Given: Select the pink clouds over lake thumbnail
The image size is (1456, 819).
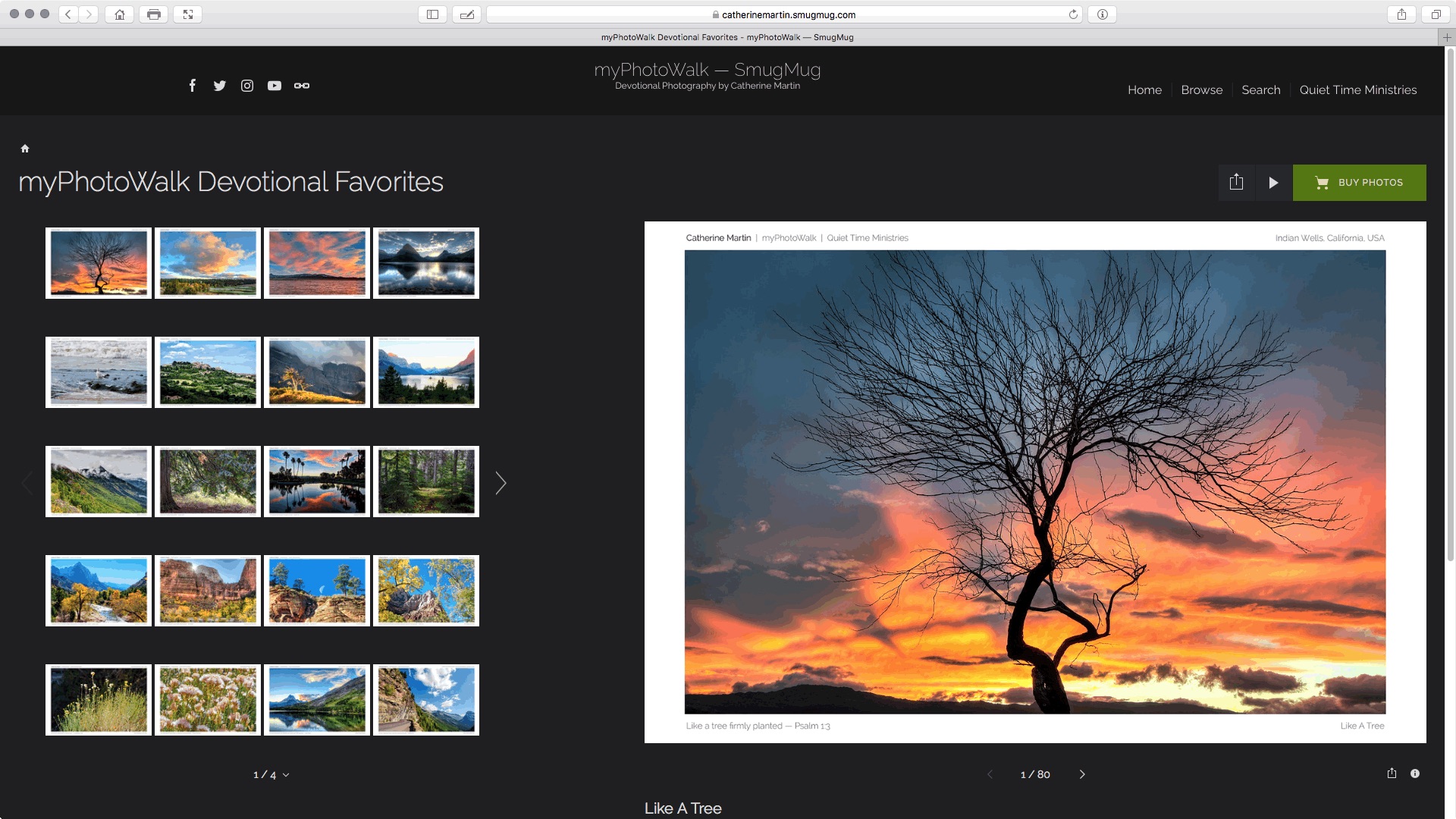Looking at the screenshot, I should point(317,263).
